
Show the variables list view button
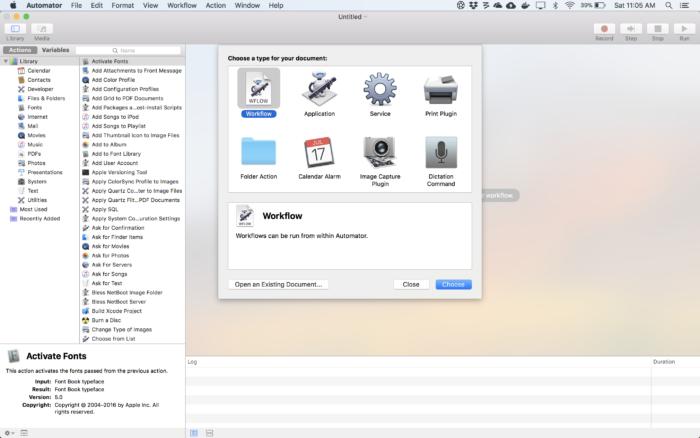[209, 433]
